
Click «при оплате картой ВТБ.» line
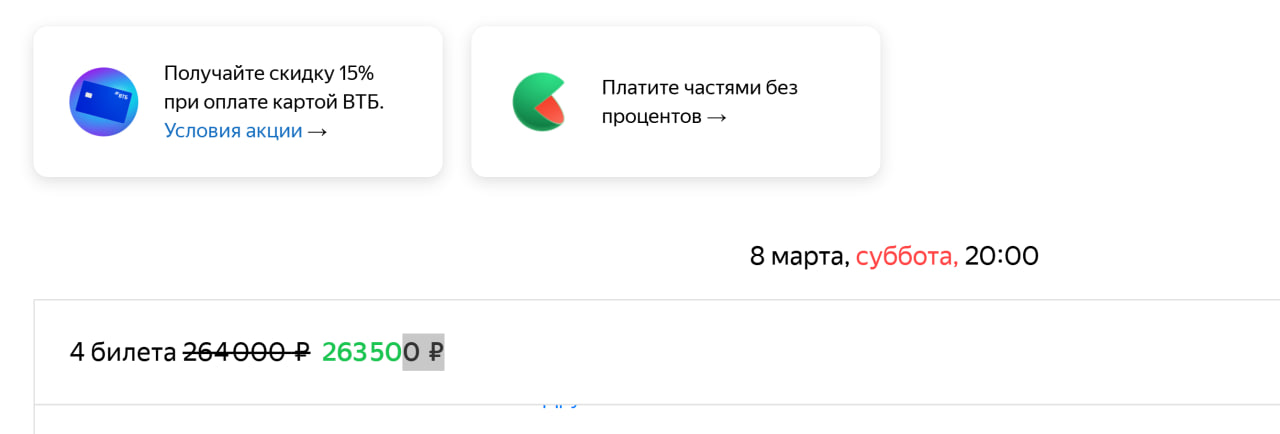tap(273, 102)
